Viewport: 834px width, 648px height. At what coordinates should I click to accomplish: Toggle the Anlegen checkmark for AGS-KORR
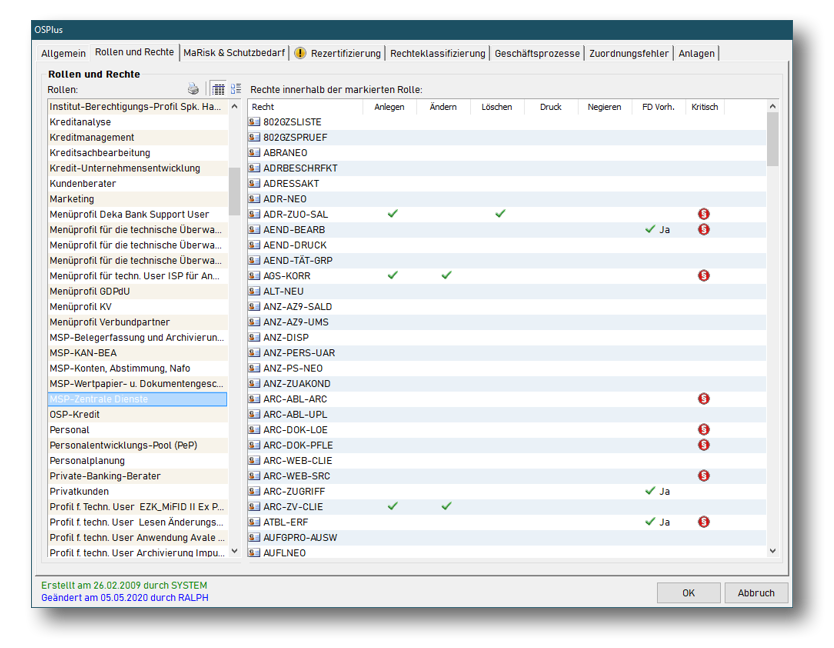pos(392,275)
